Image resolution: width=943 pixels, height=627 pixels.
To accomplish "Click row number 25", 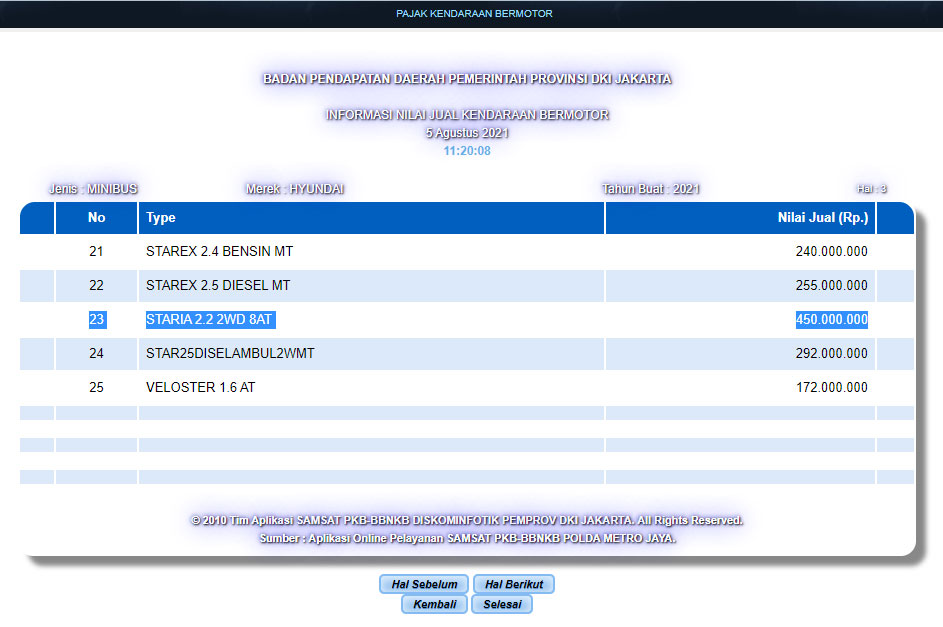I will pyautogui.click(x=96, y=387).
